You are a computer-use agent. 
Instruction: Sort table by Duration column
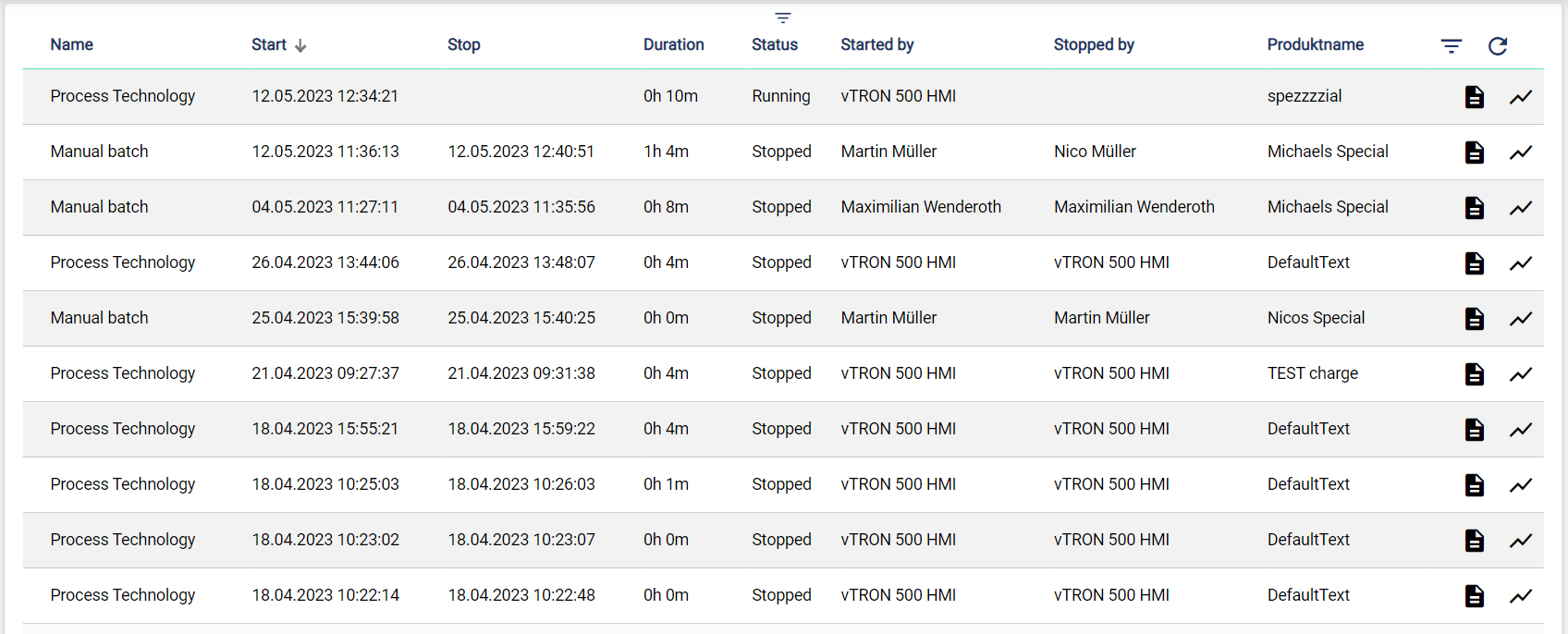673,44
